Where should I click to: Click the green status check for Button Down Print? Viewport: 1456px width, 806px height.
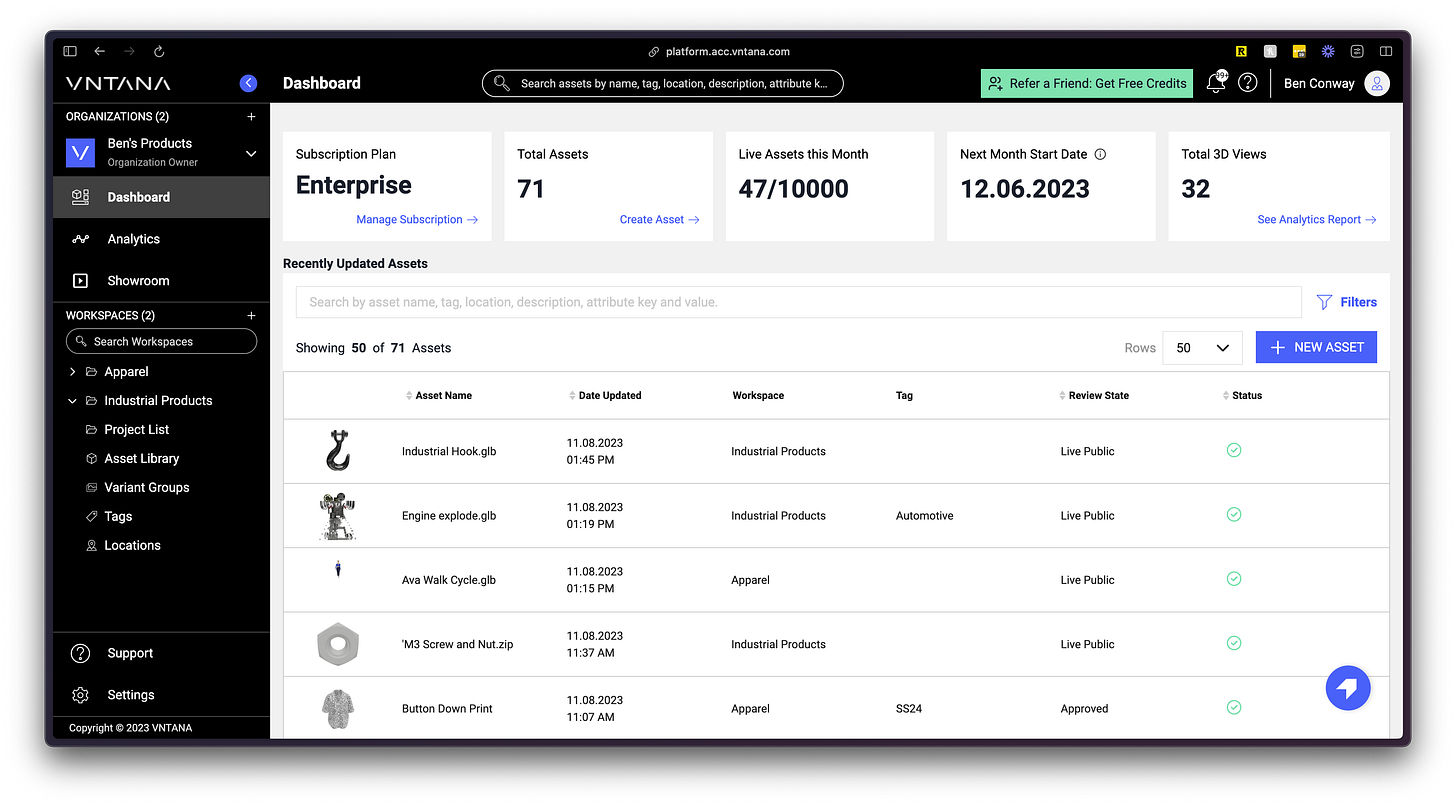click(x=1233, y=707)
